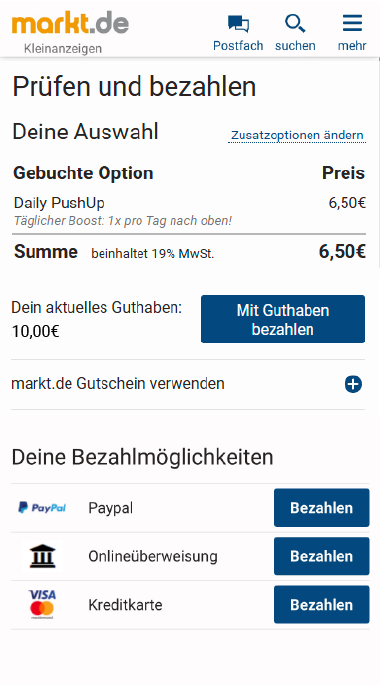Select the Paypal payment option label

(111, 508)
